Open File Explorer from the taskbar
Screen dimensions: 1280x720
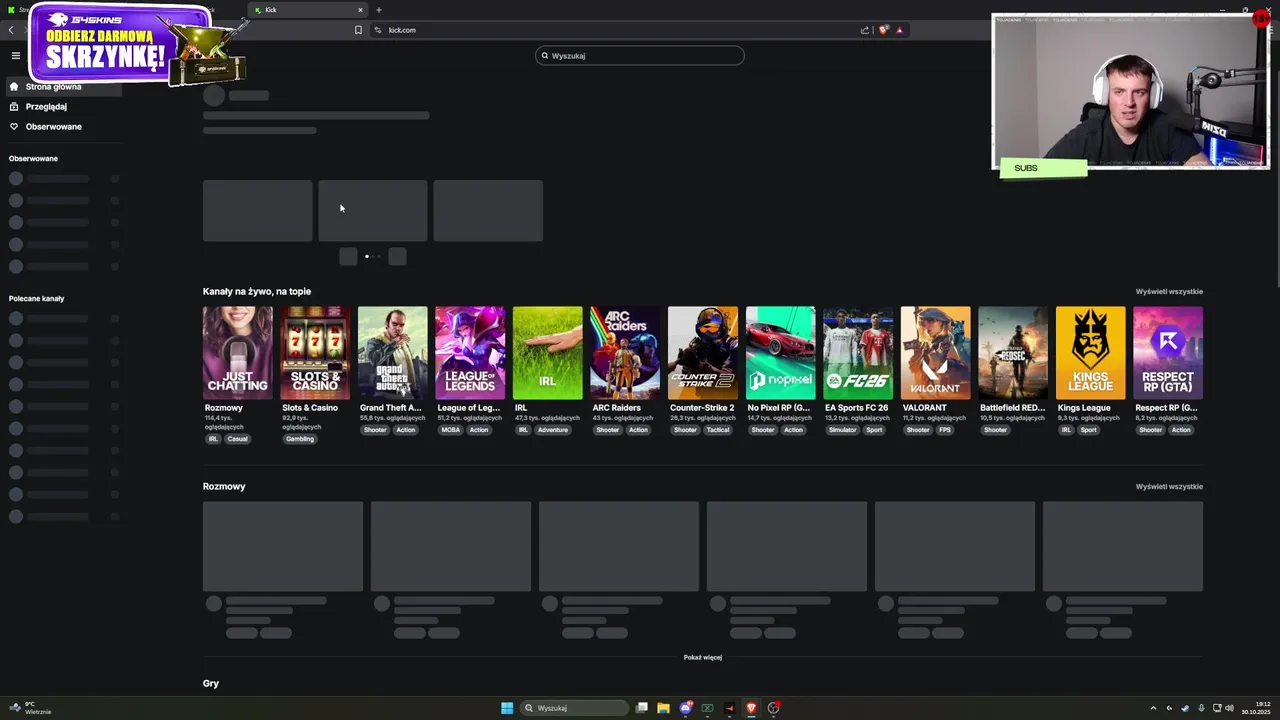663,708
